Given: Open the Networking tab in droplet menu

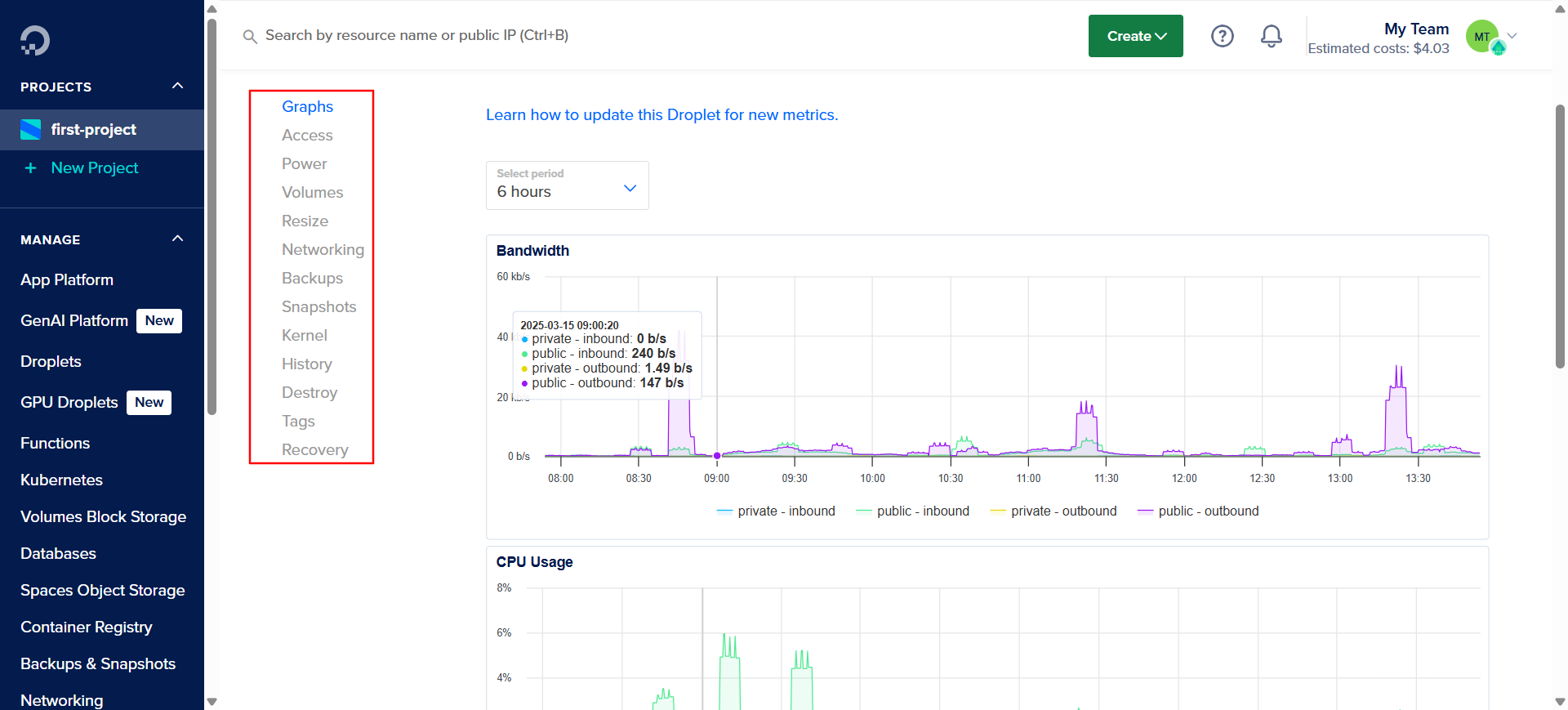Looking at the screenshot, I should point(323,249).
